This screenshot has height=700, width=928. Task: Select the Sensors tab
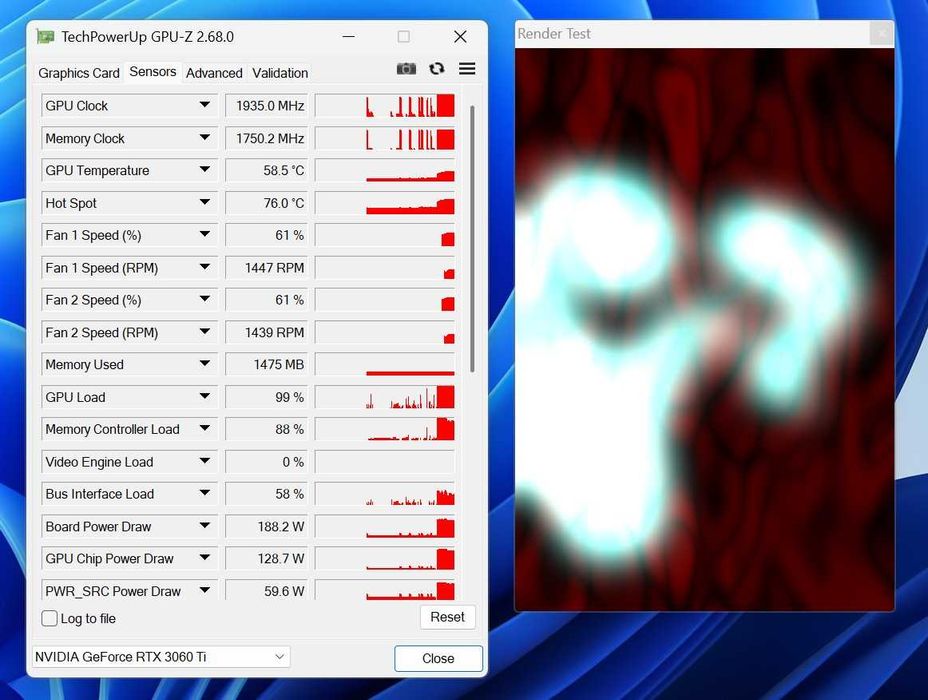pyautogui.click(x=153, y=72)
